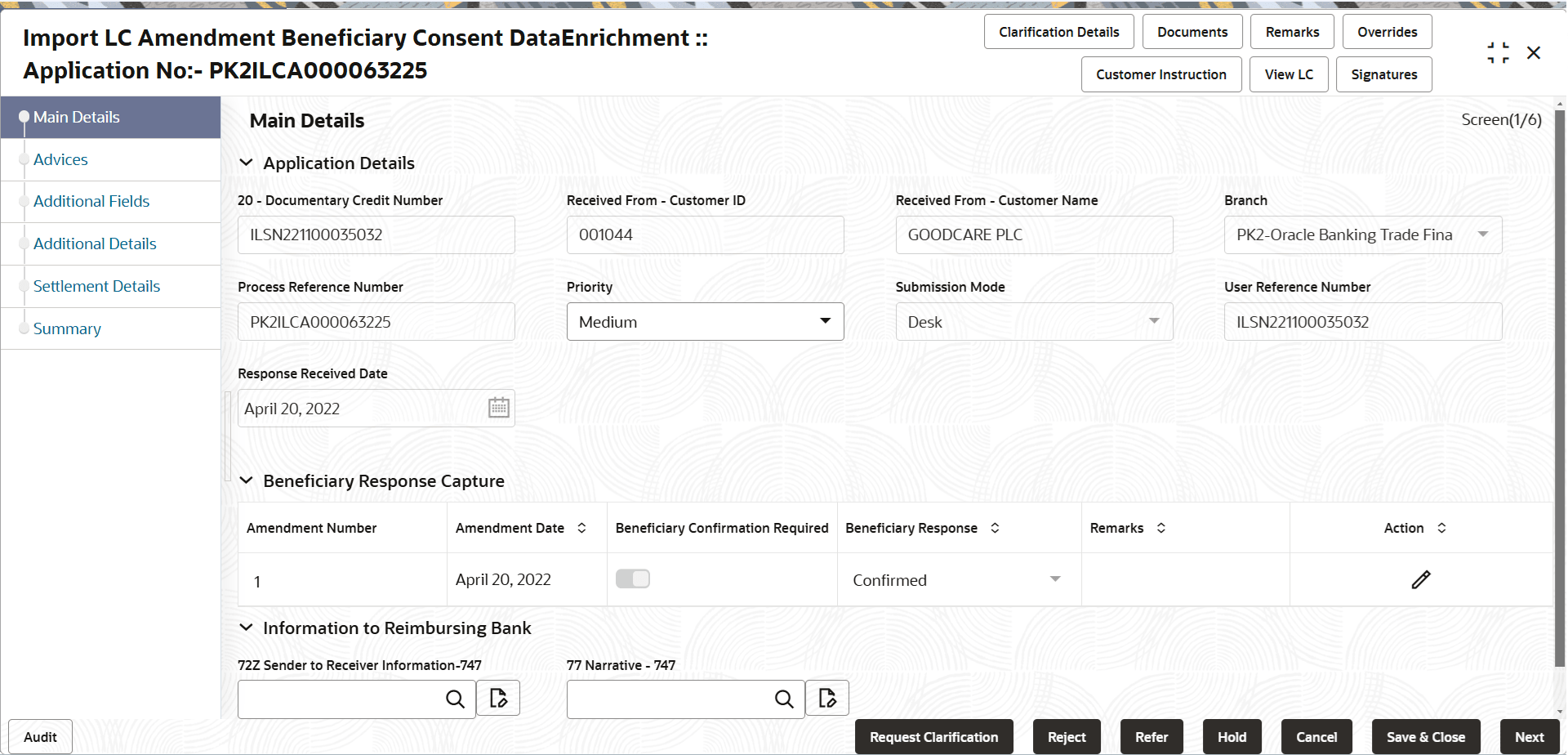The height and width of the screenshot is (755, 1568).
Task: Open the Response Received Date calendar picker
Action: (498, 408)
